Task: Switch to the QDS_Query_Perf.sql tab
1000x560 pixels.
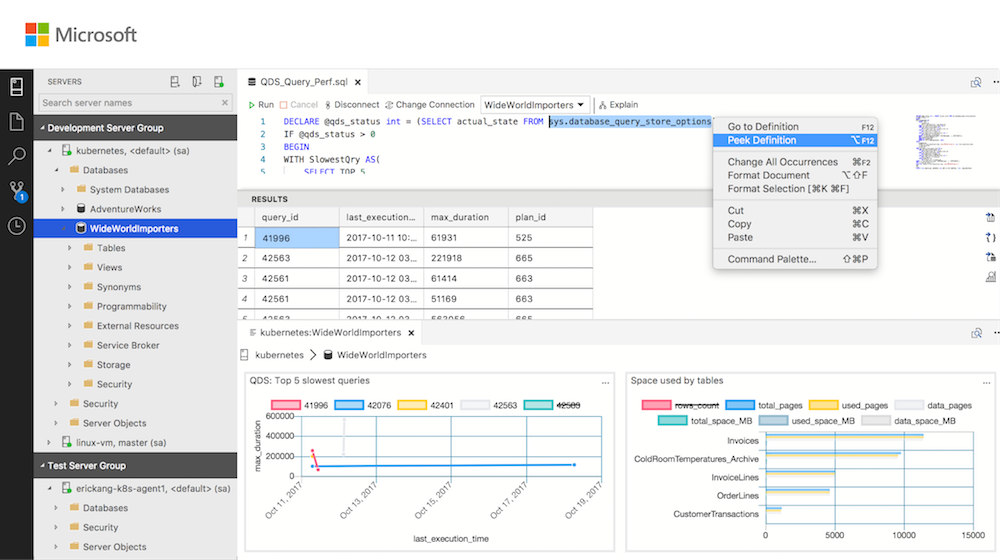Action: (304, 82)
